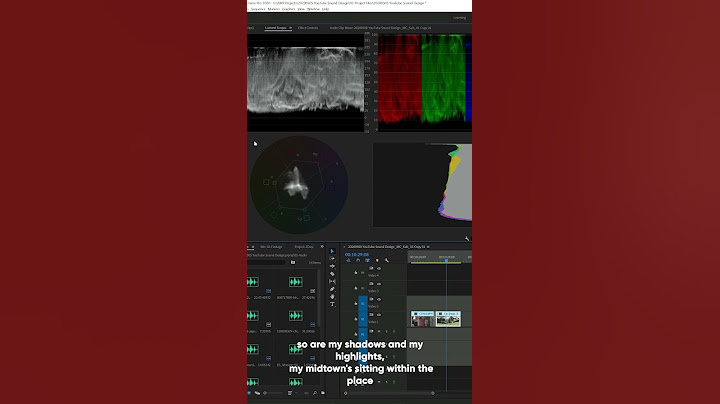Lock the Video 4 track
This screenshot has height=404, width=720.
point(356,273)
